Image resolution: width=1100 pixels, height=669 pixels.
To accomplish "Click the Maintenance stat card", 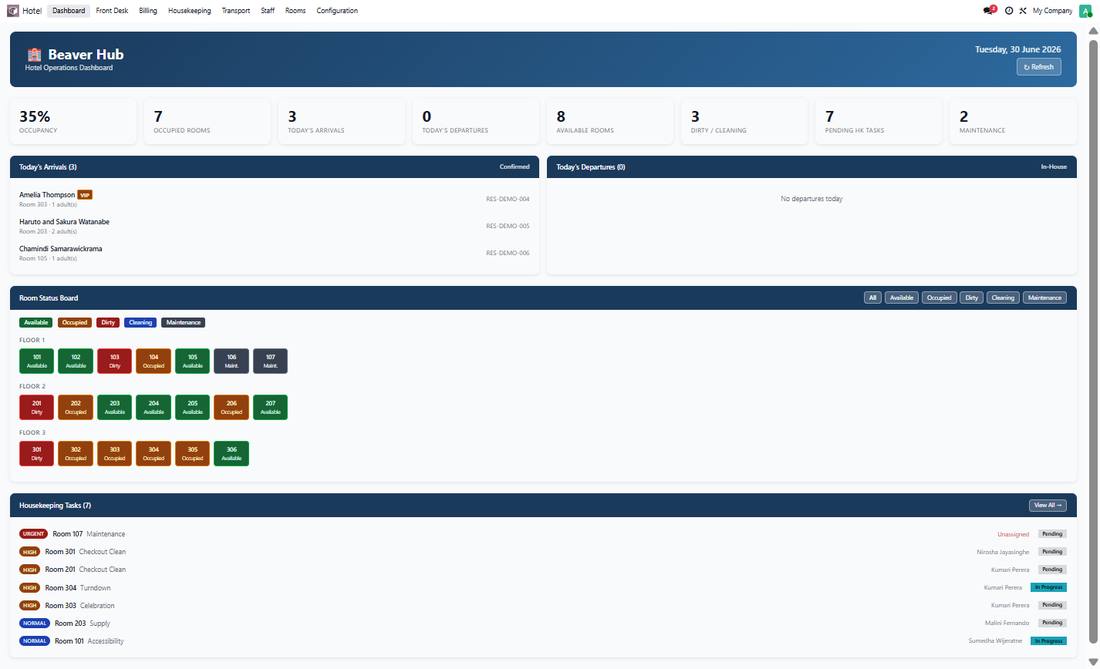I will click(1013, 121).
